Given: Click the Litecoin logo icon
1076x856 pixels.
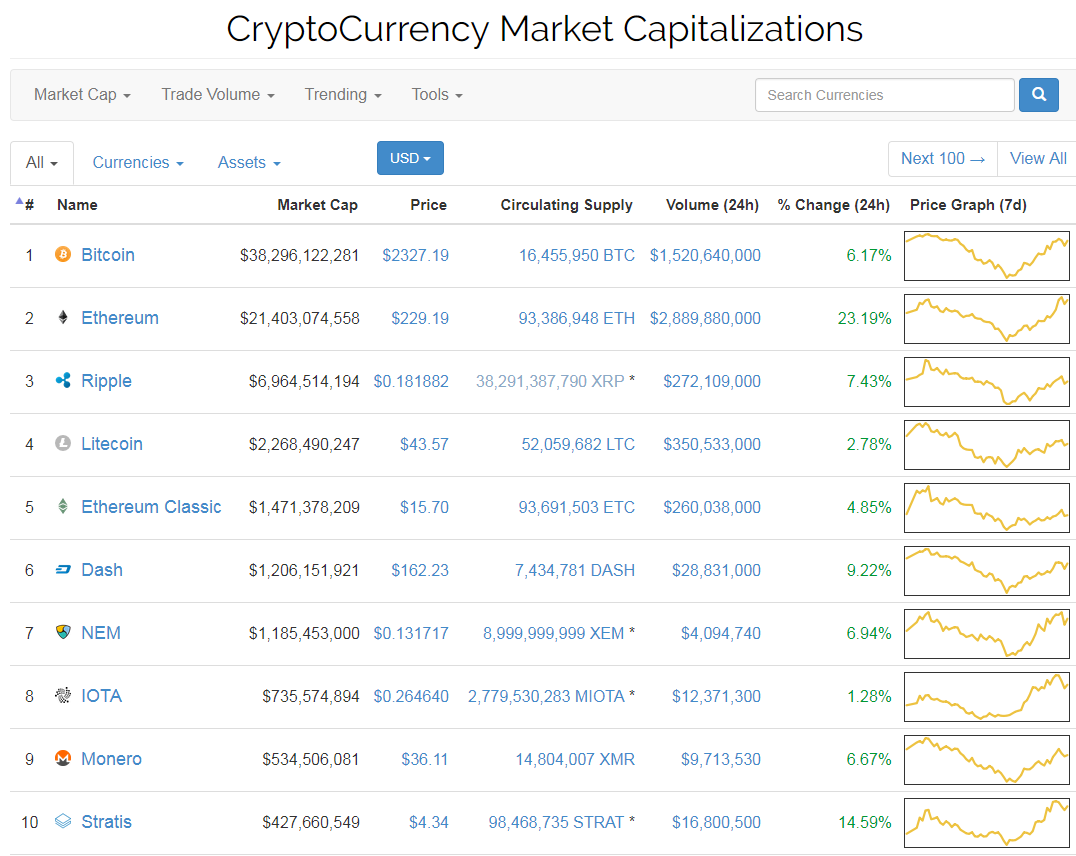Looking at the screenshot, I should 62,443.
